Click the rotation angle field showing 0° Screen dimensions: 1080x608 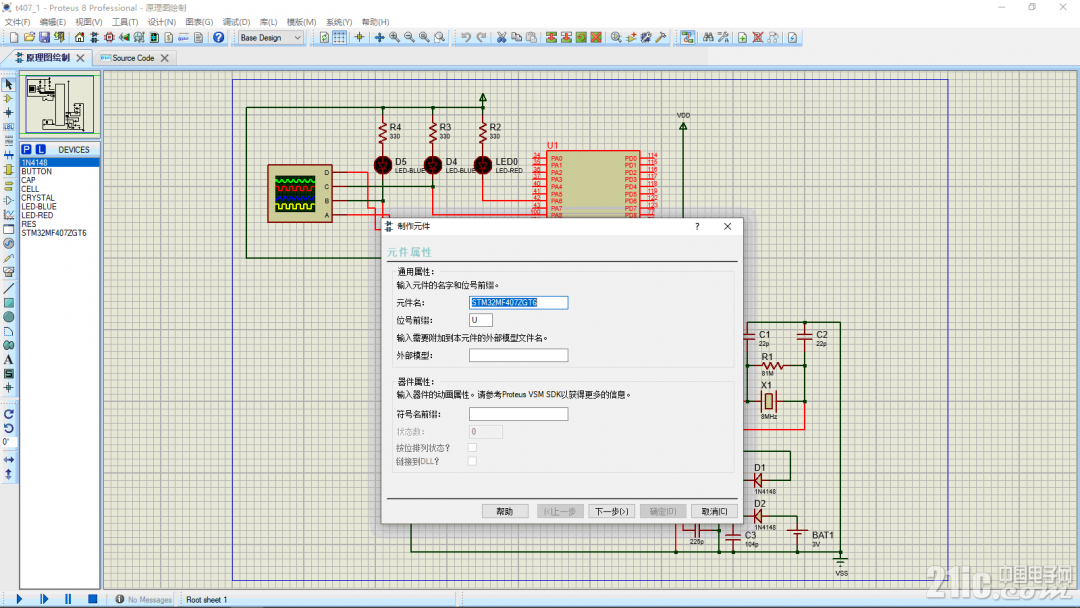point(7,442)
